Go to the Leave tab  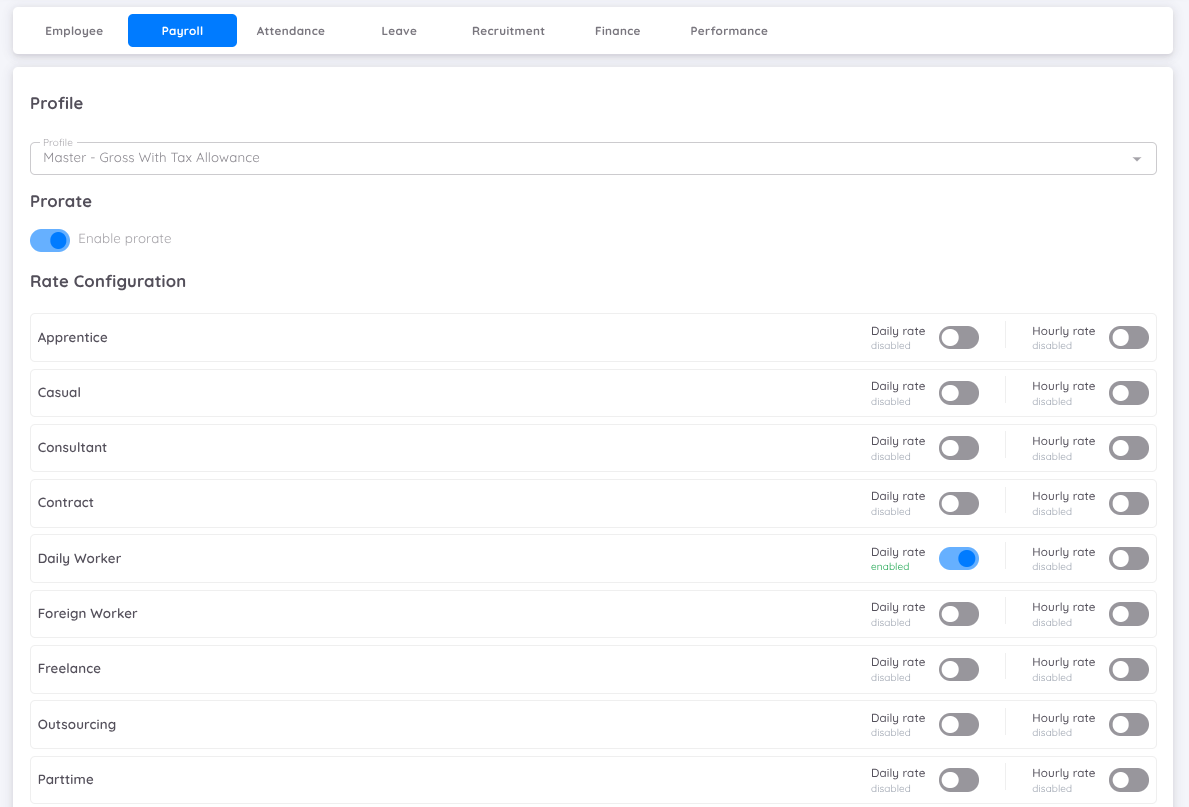[x=399, y=31]
